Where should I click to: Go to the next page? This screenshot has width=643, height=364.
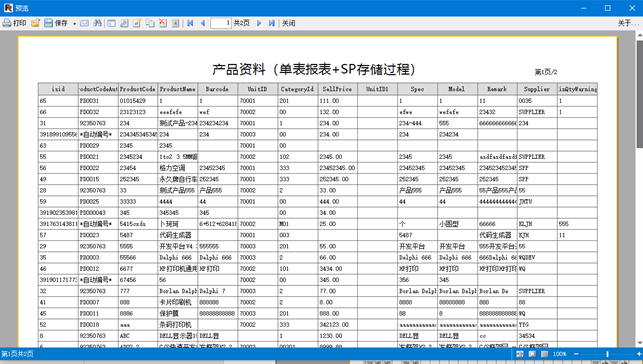[x=259, y=23]
